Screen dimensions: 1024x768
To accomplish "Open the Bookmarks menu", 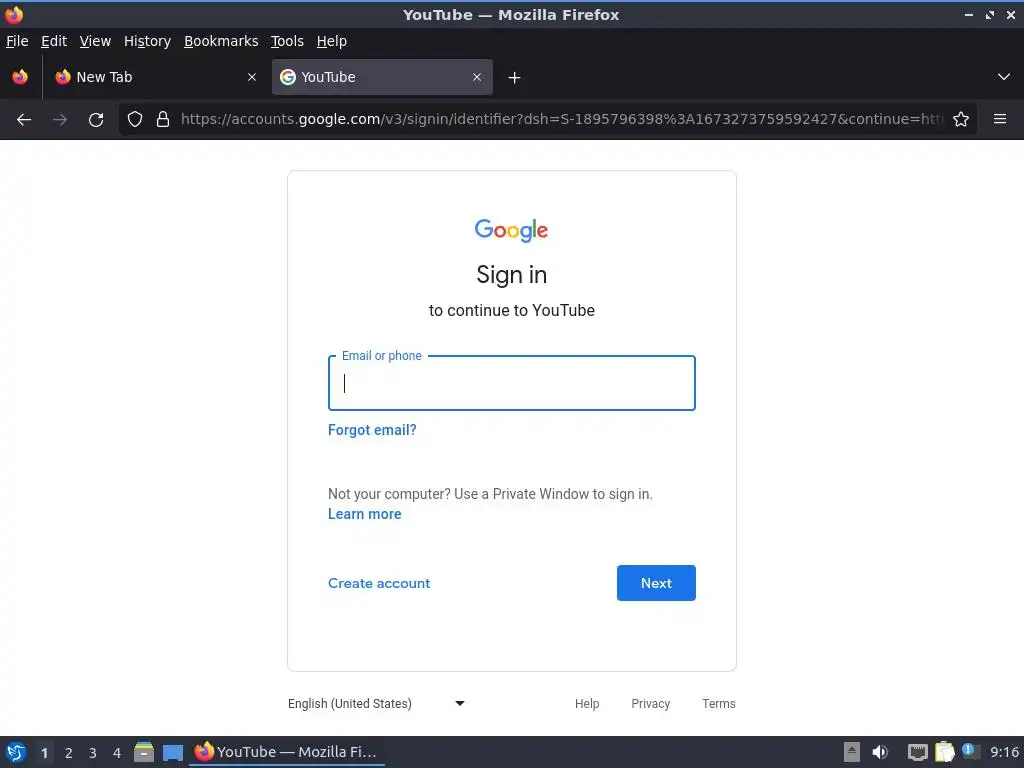I will click(221, 41).
